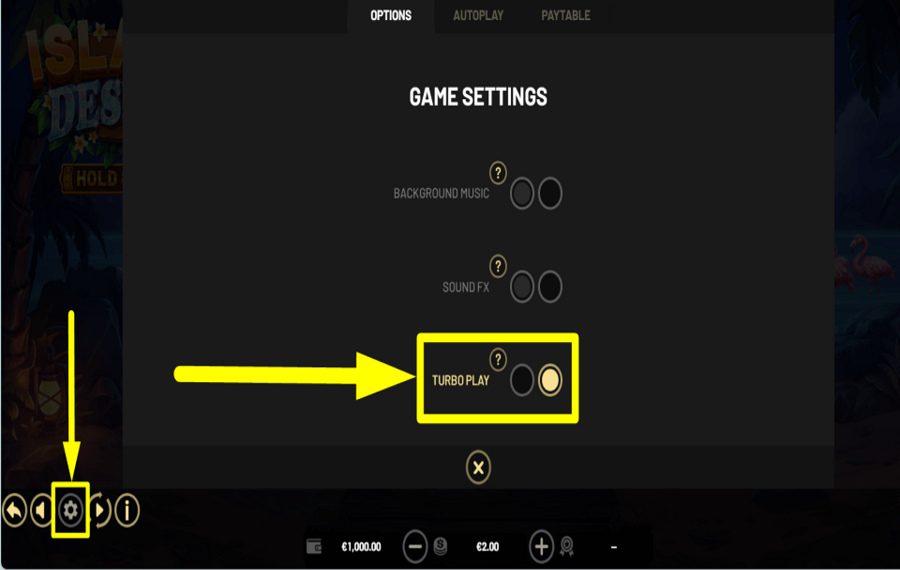Screen dimensions: 900x570
Task: Decrease the bet with minus button
Action: (415, 546)
